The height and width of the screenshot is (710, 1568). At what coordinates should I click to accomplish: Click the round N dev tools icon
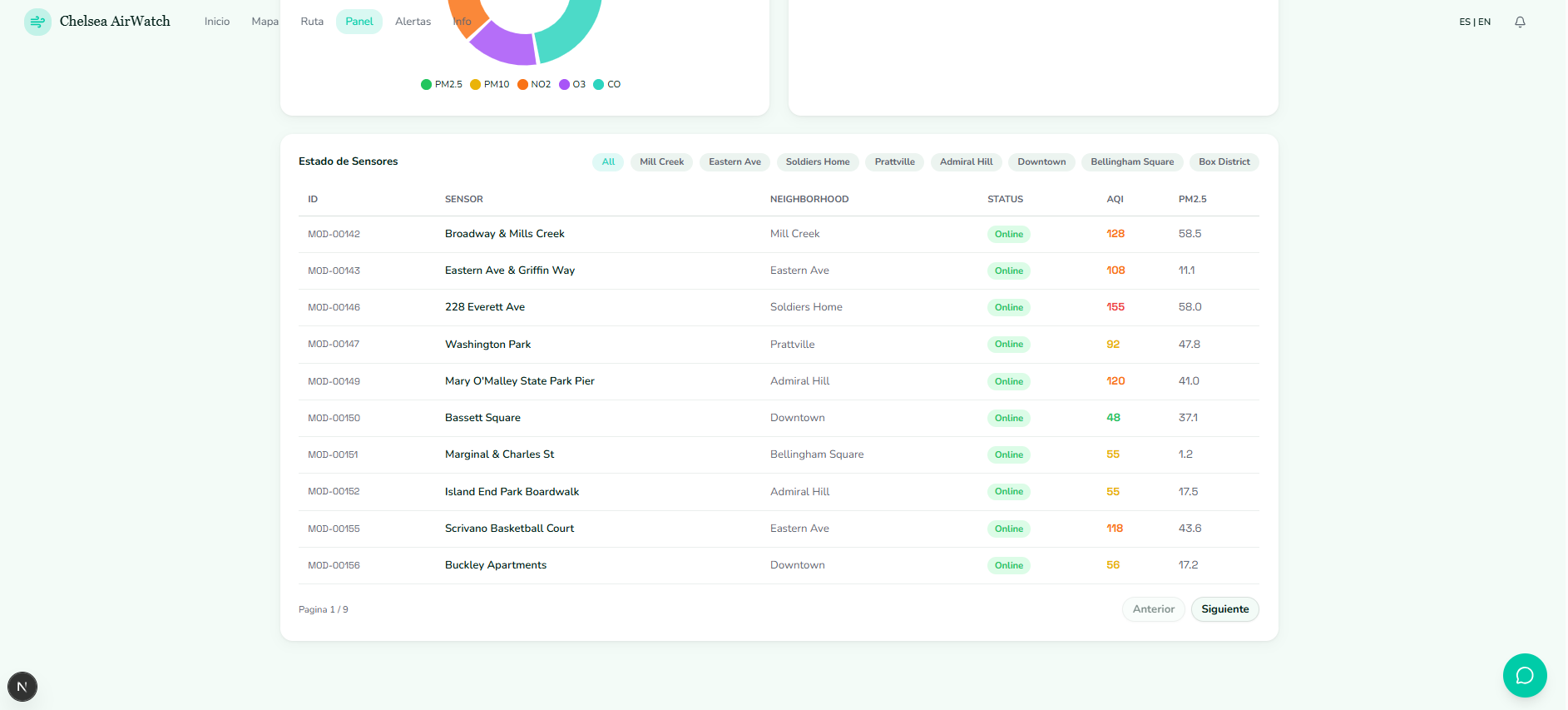coord(22,687)
